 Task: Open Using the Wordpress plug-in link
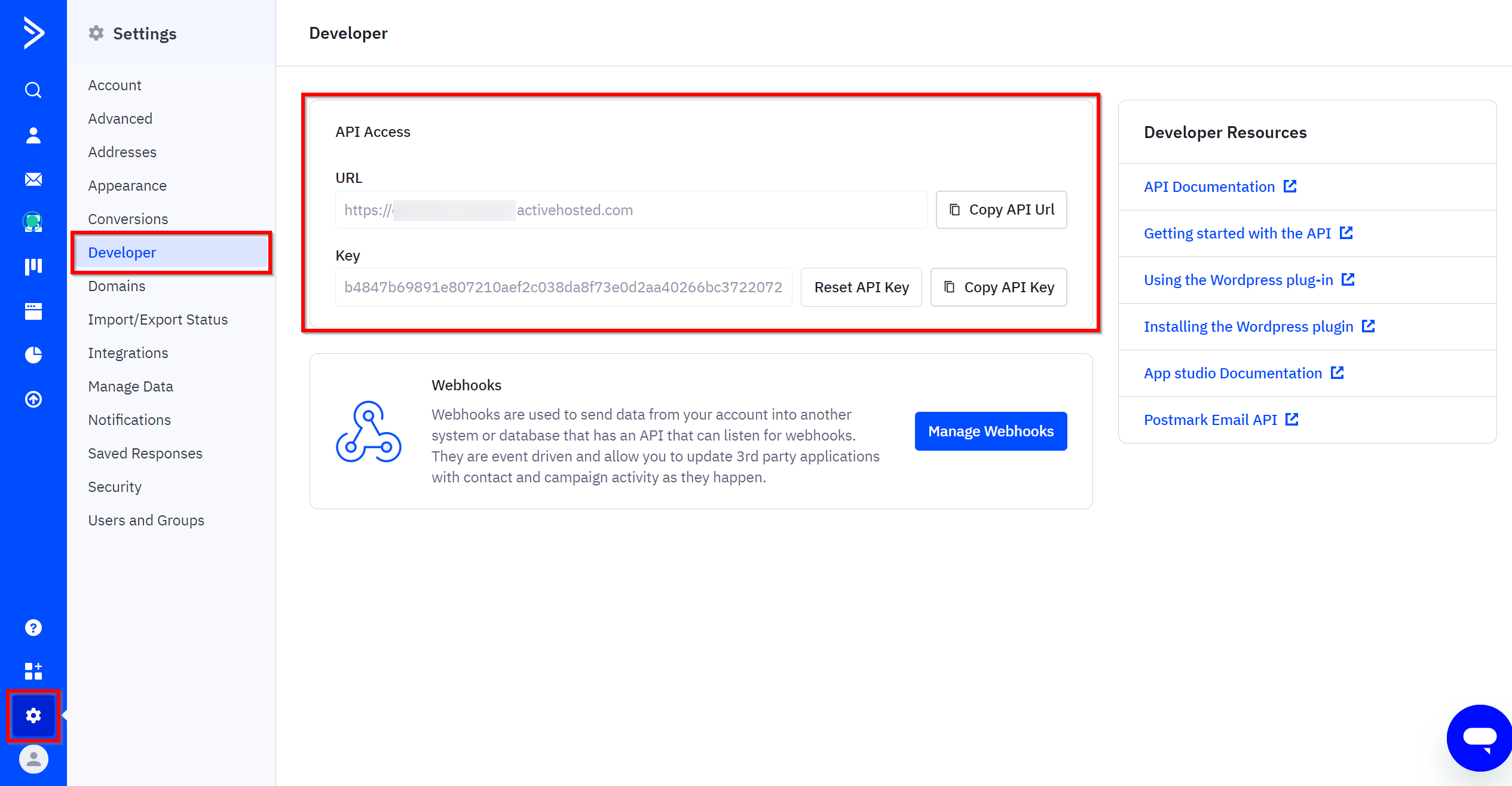[x=1238, y=280]
